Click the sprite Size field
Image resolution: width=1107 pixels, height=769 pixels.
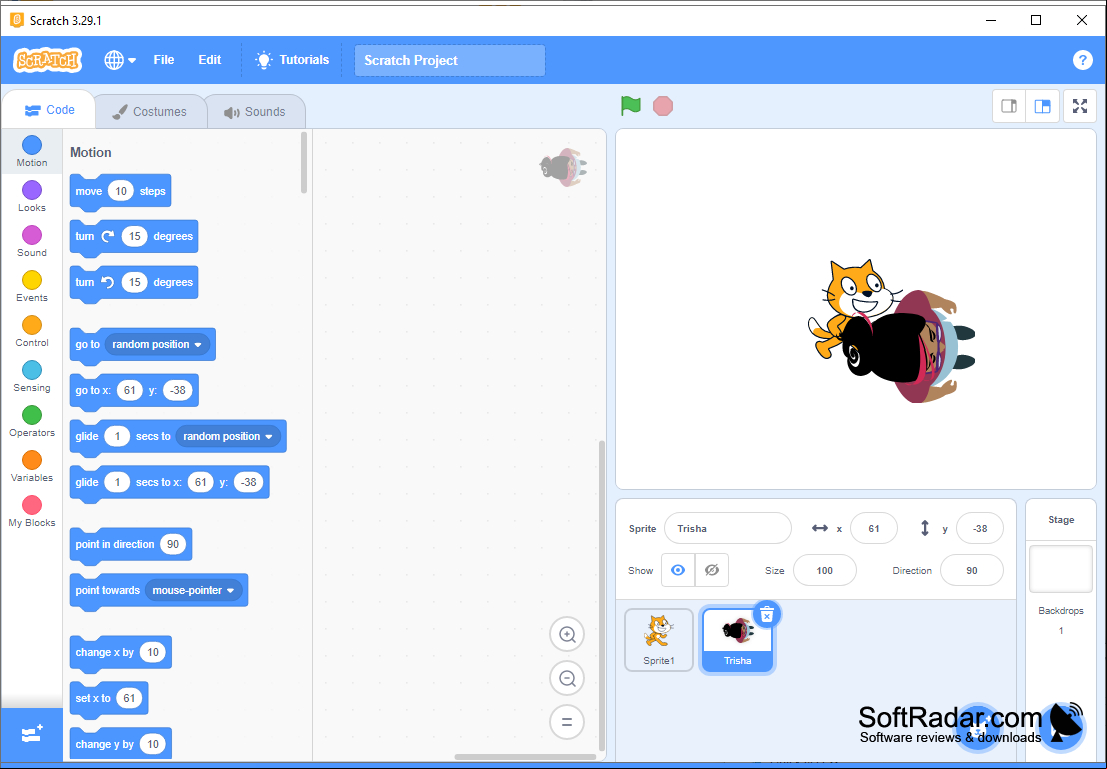tap(825, 571)
